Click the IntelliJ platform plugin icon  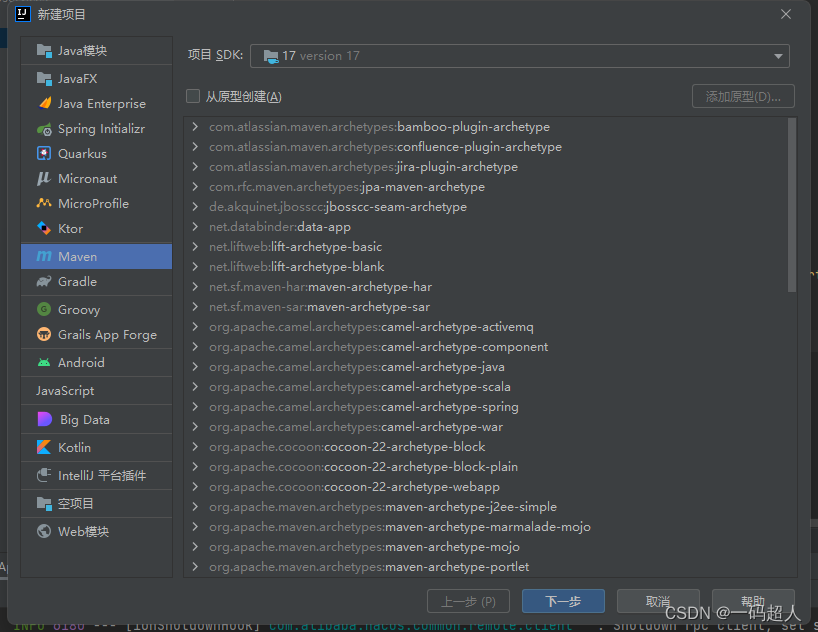point(44,475)
